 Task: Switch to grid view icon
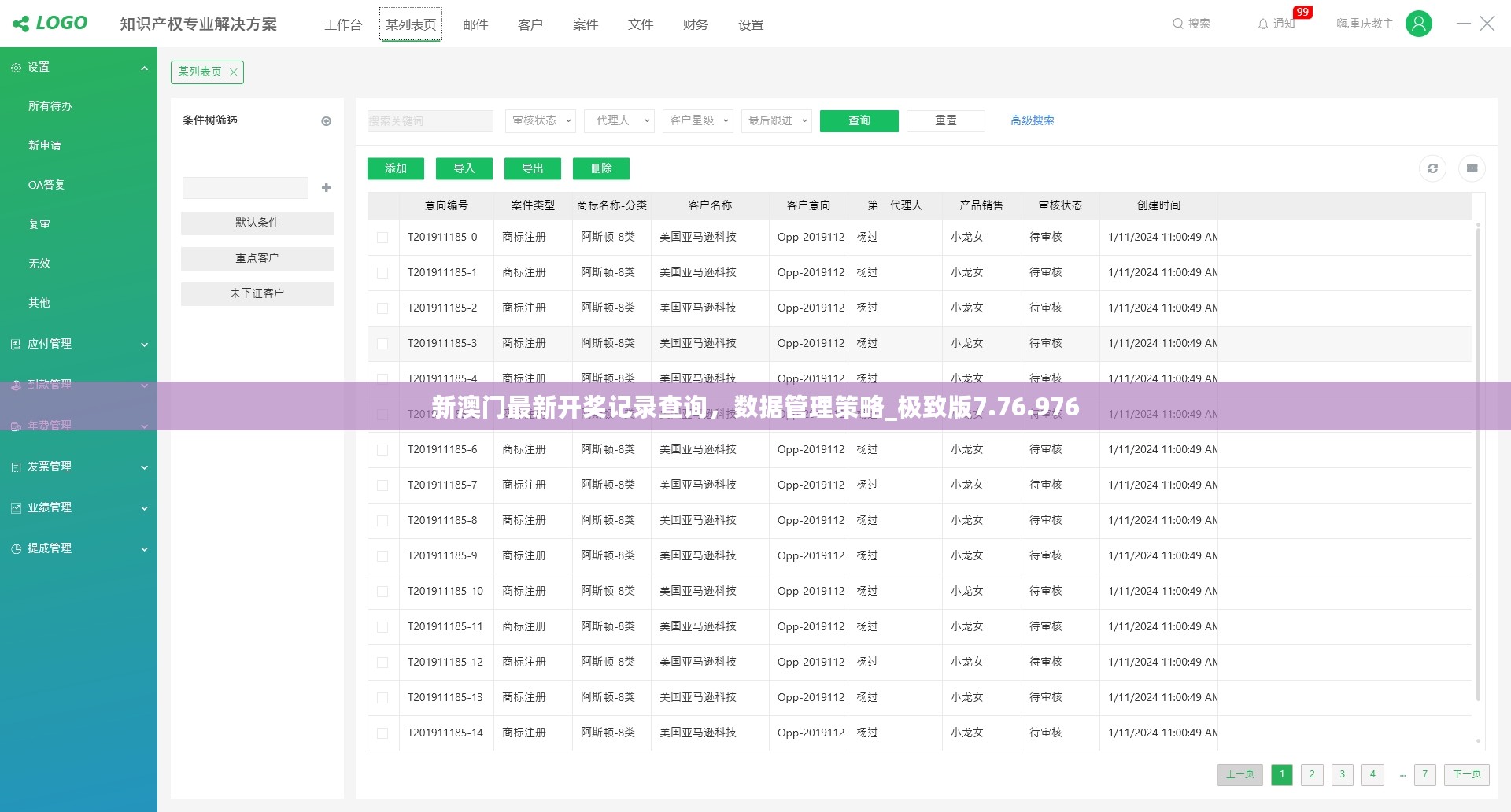point(1472,168)
